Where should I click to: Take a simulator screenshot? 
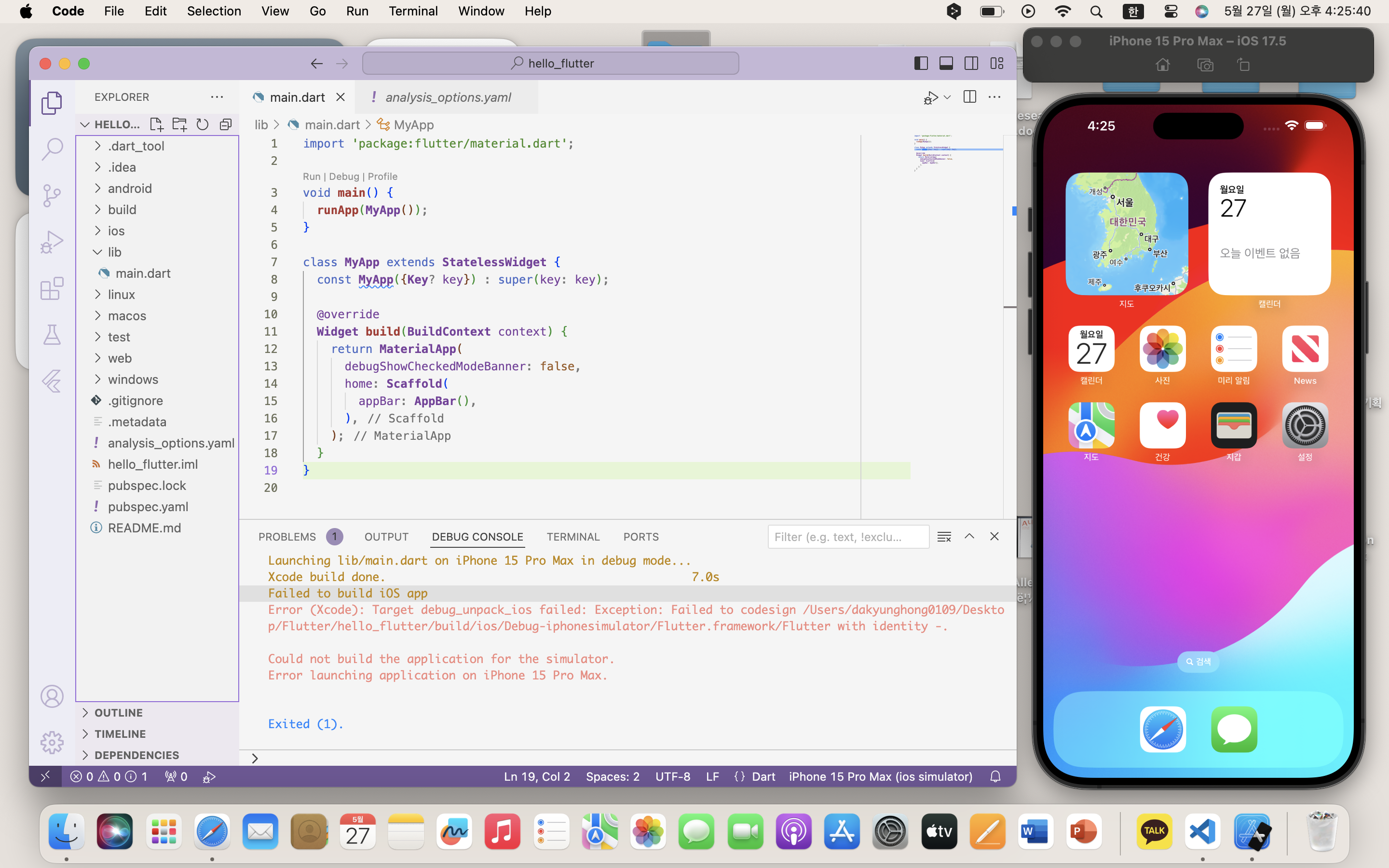pos(1205,65)
